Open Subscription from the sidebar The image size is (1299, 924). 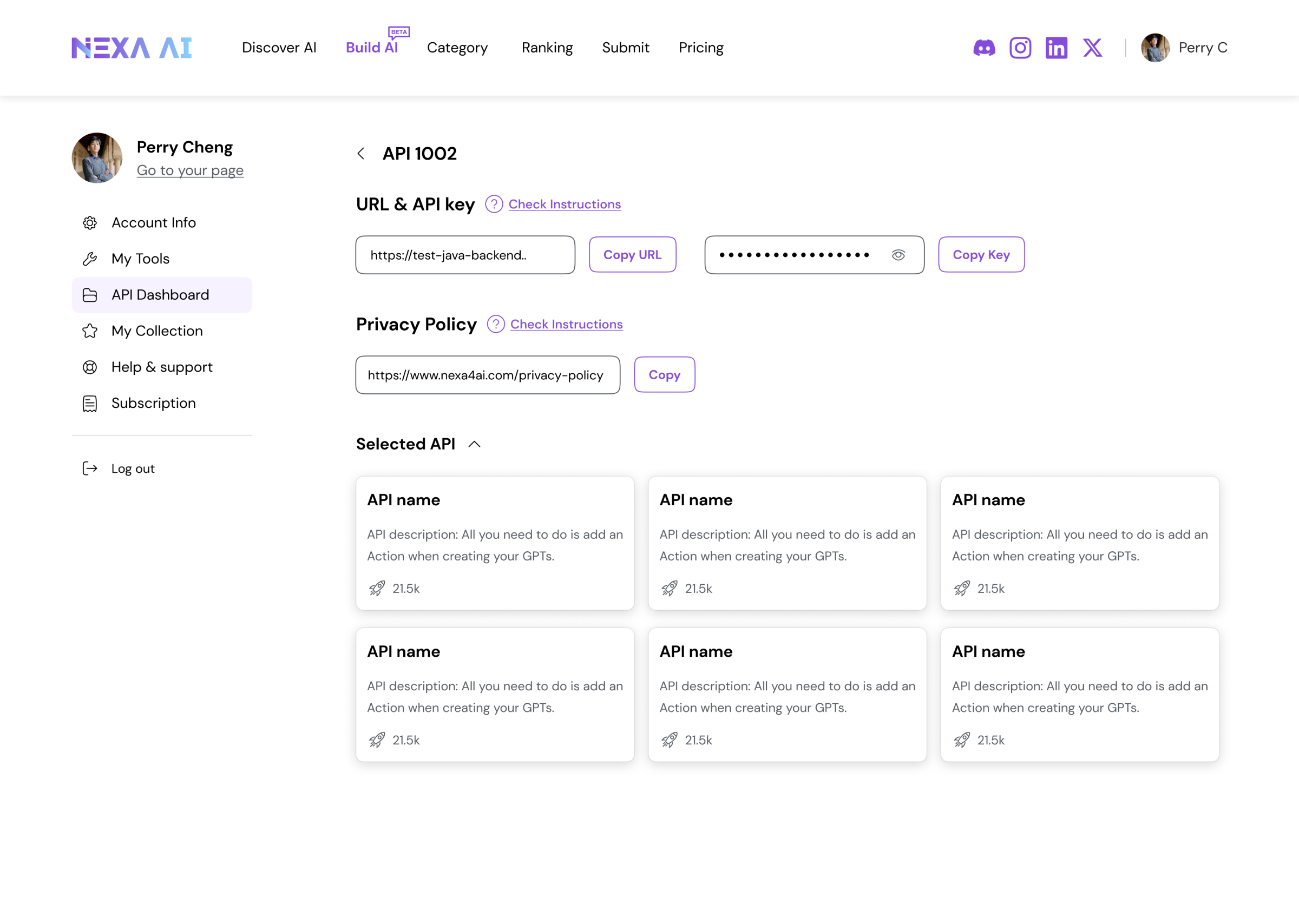click(153, 404)
